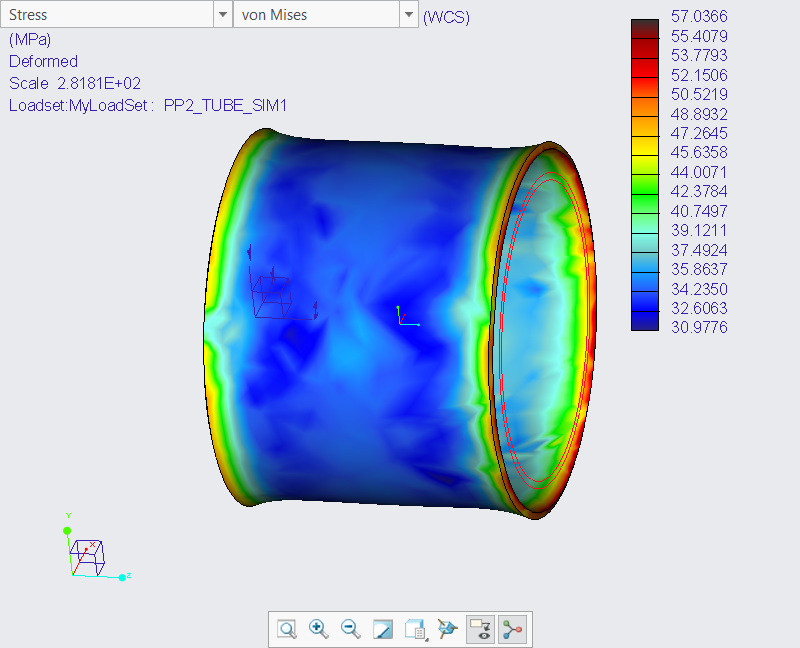
Task: Click the coordinate system marker on the model
Action: [x=405, y=316]
